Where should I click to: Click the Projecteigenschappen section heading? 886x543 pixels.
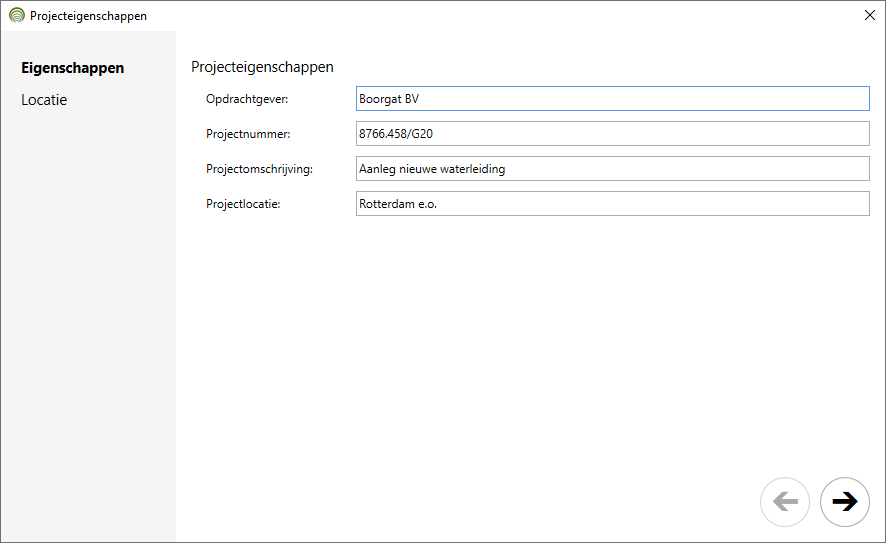pyautogui.click(x=262, y=67)
